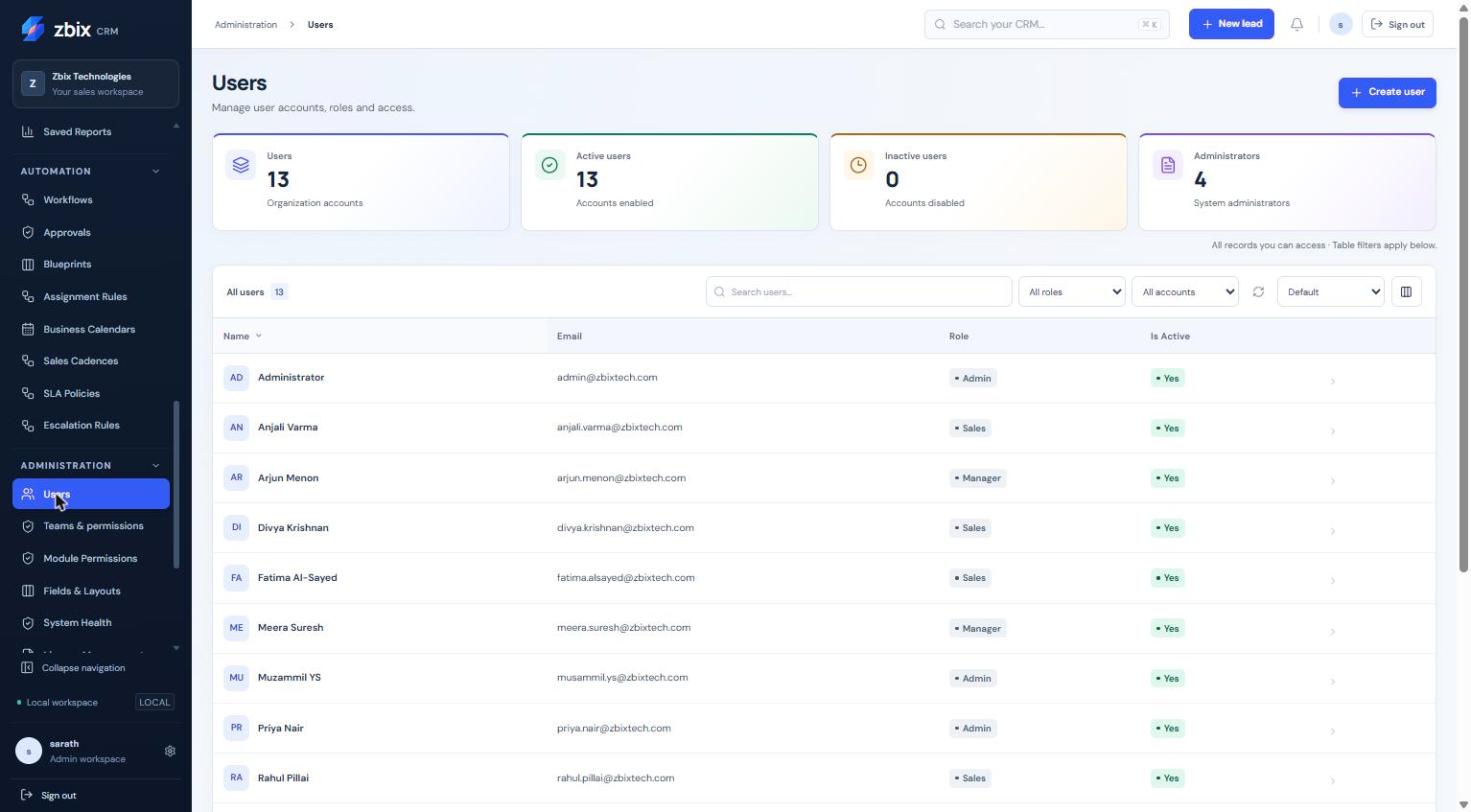The image size is (1471, 812).
Task: Open Teams & permissions in sidebar
Action: [91, 526]
